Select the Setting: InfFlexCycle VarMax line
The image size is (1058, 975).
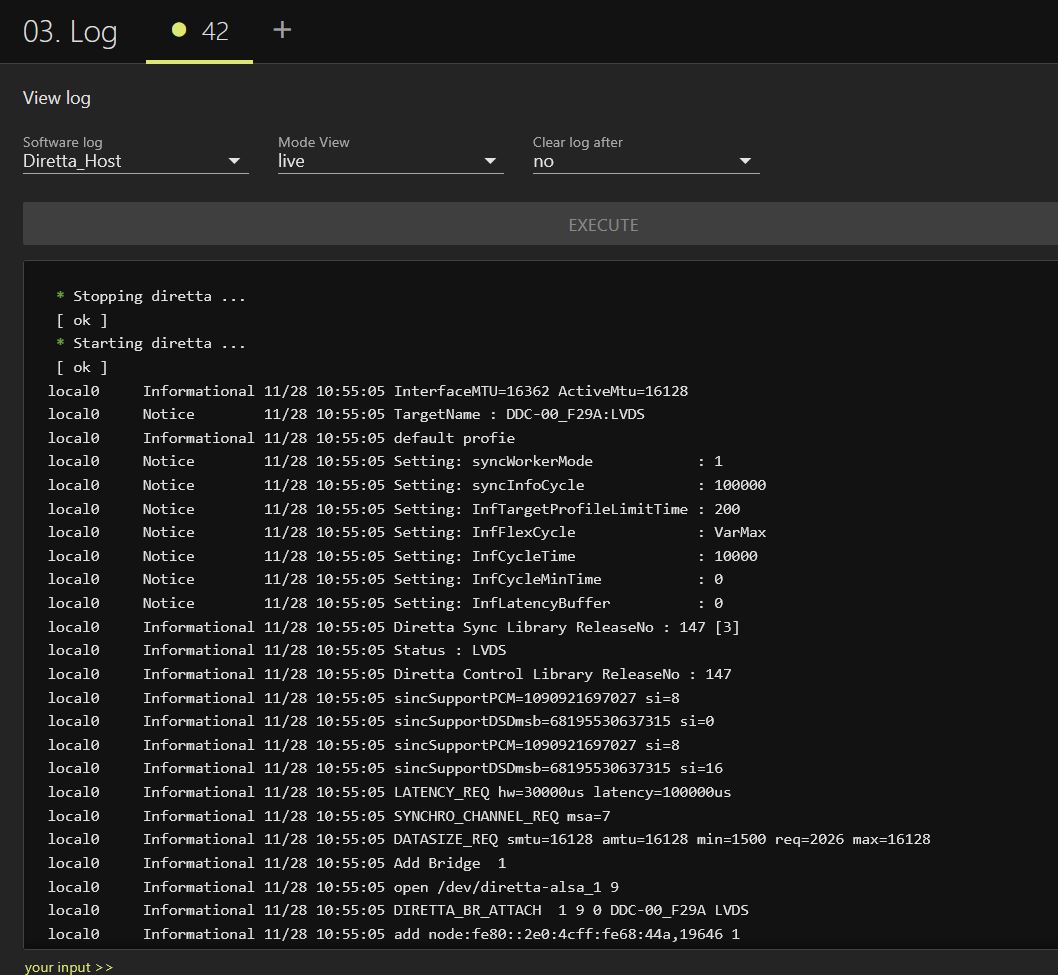coord(407,532)
